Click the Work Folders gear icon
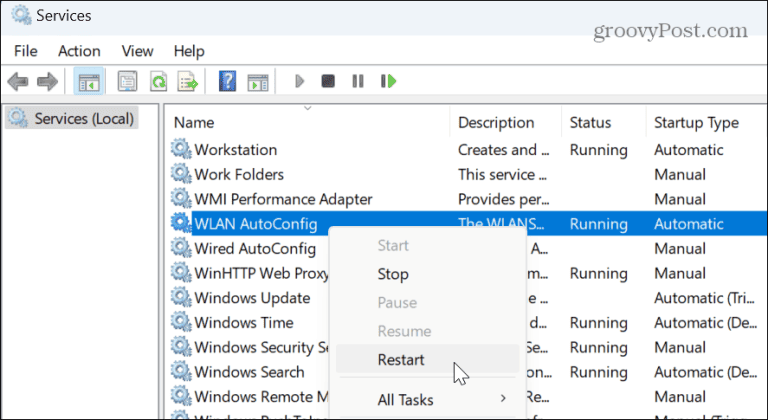The image size is (768, 420). pyautogui.click(x=181, y=174)
